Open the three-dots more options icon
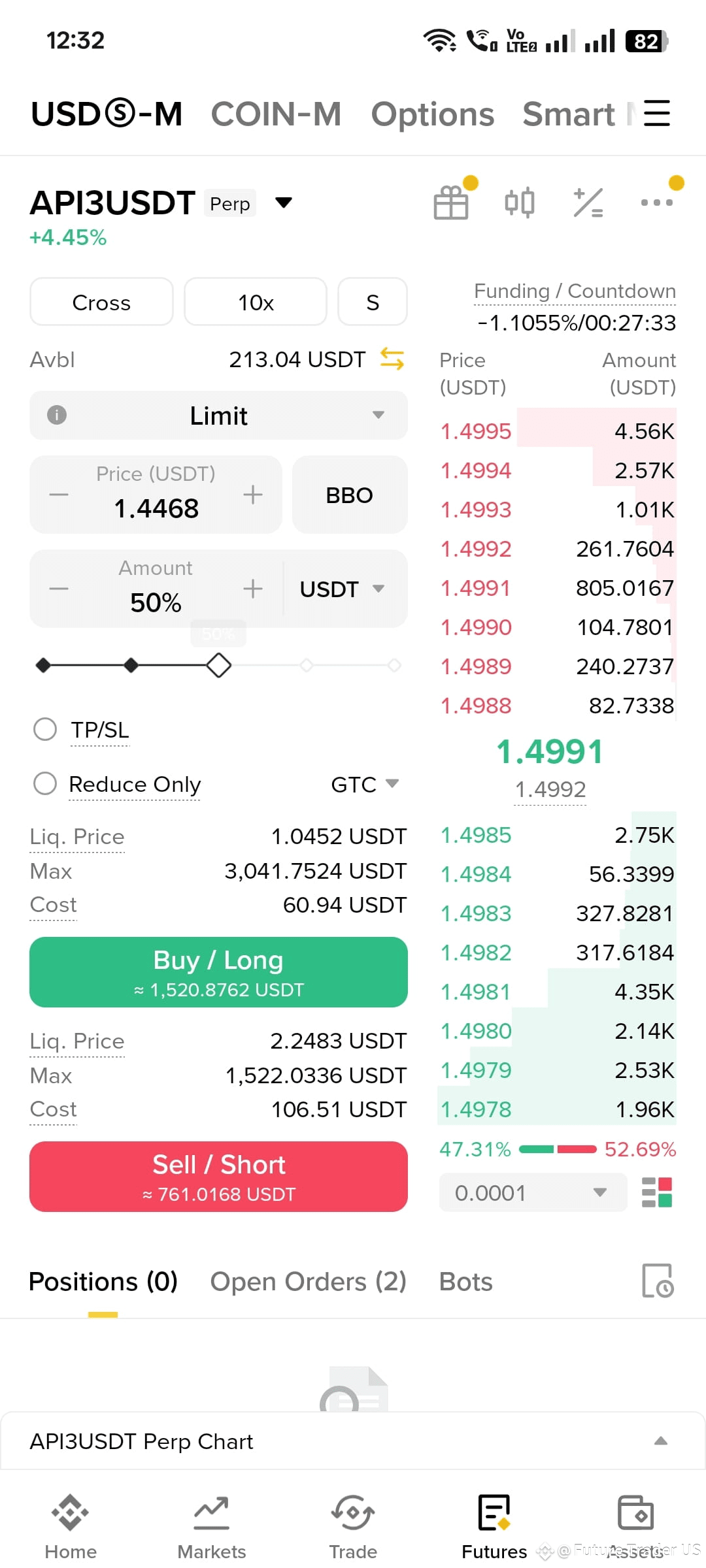Image resolution: width=706 pixels, height=1568 pixels. coord(657,203)
